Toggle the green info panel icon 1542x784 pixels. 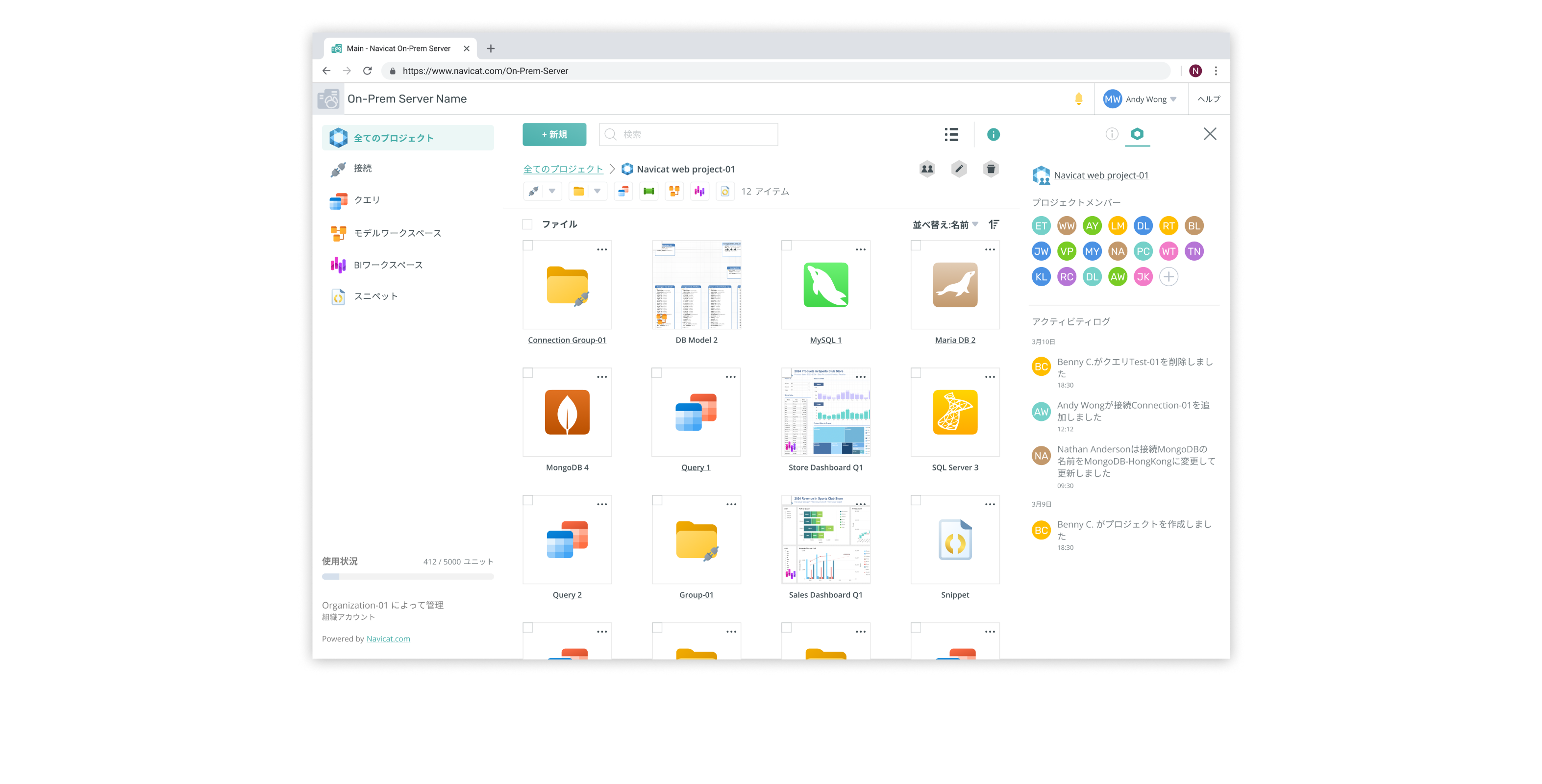pyautogui.click(x=993, y=135)
